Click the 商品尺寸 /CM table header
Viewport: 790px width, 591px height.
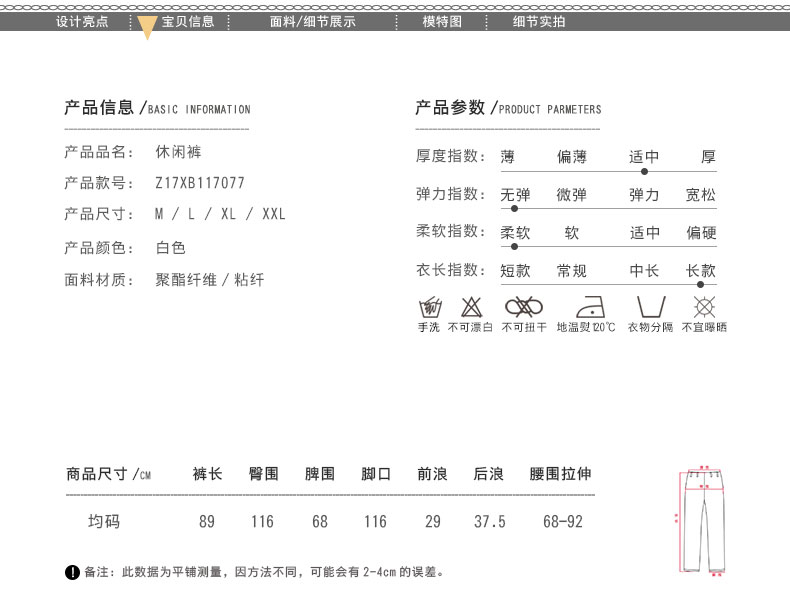(x=109, y=474)
